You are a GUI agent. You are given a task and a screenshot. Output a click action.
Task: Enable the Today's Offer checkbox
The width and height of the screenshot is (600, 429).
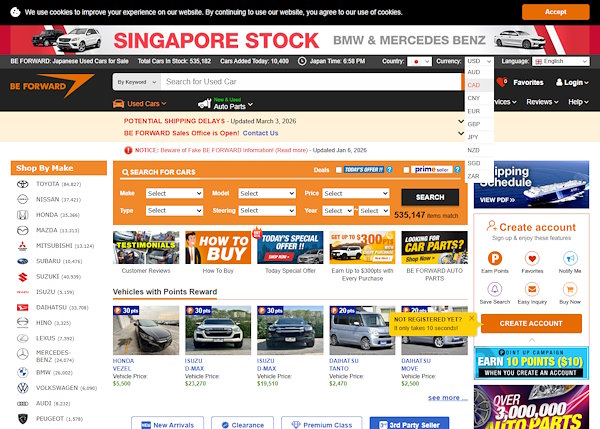coord(339,170)
